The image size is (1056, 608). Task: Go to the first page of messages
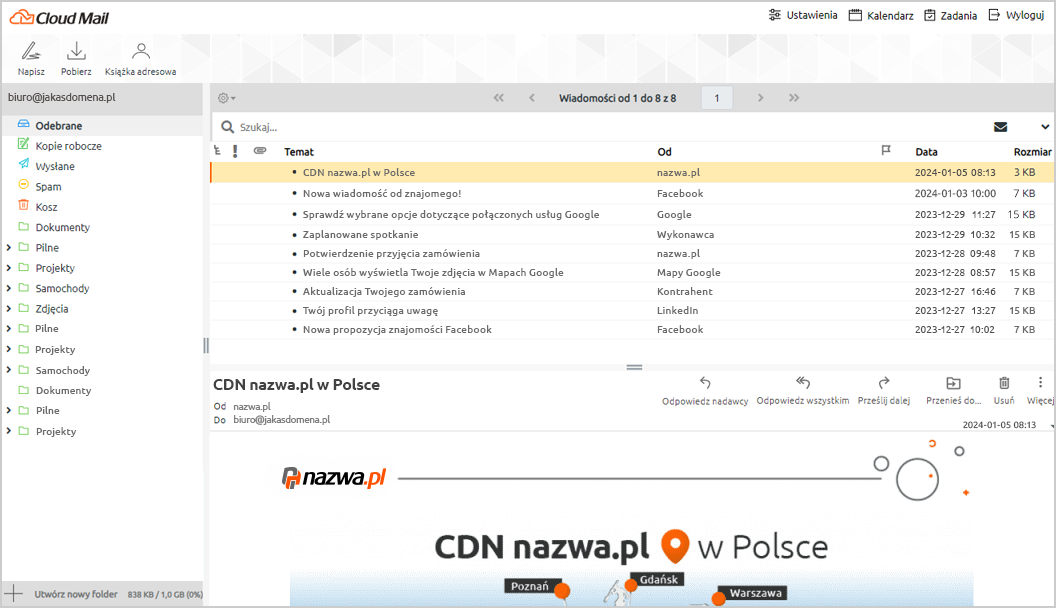pos(498,98)
